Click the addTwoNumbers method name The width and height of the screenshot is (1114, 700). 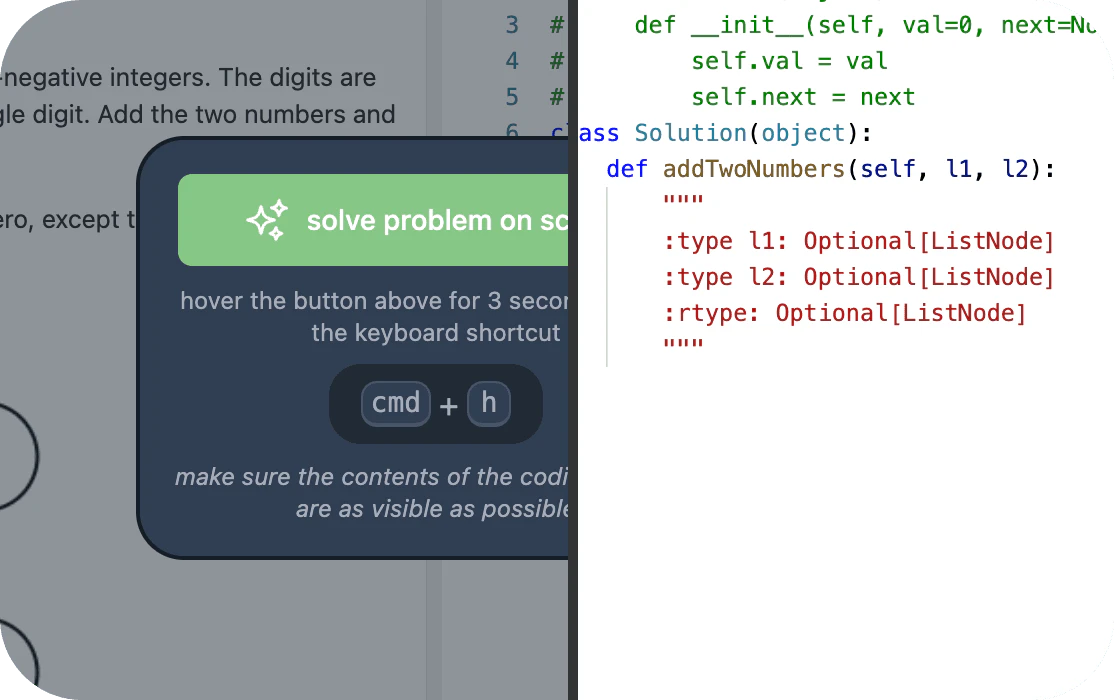click(x=753, y=169)
